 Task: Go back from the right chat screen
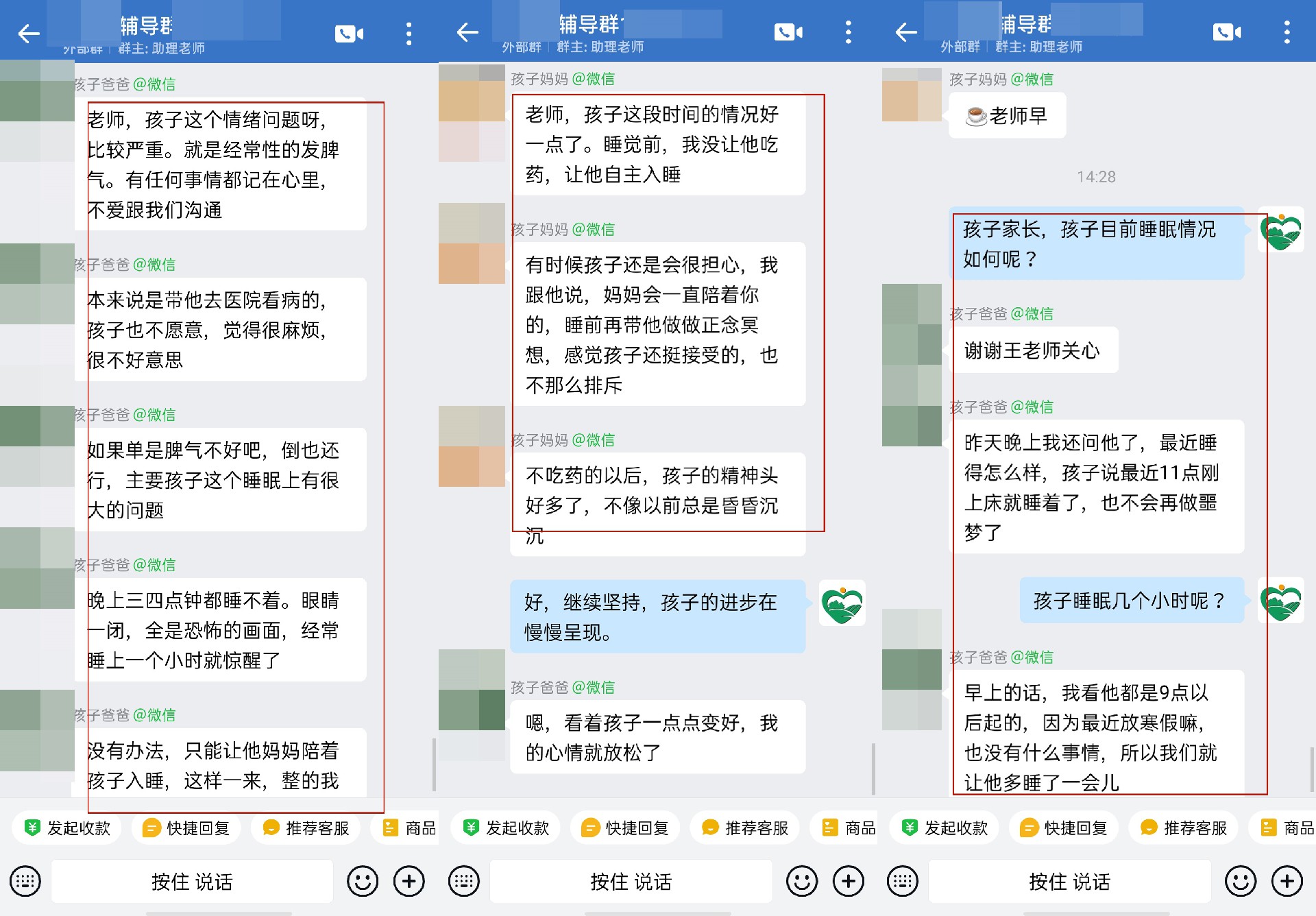[906, 32]
